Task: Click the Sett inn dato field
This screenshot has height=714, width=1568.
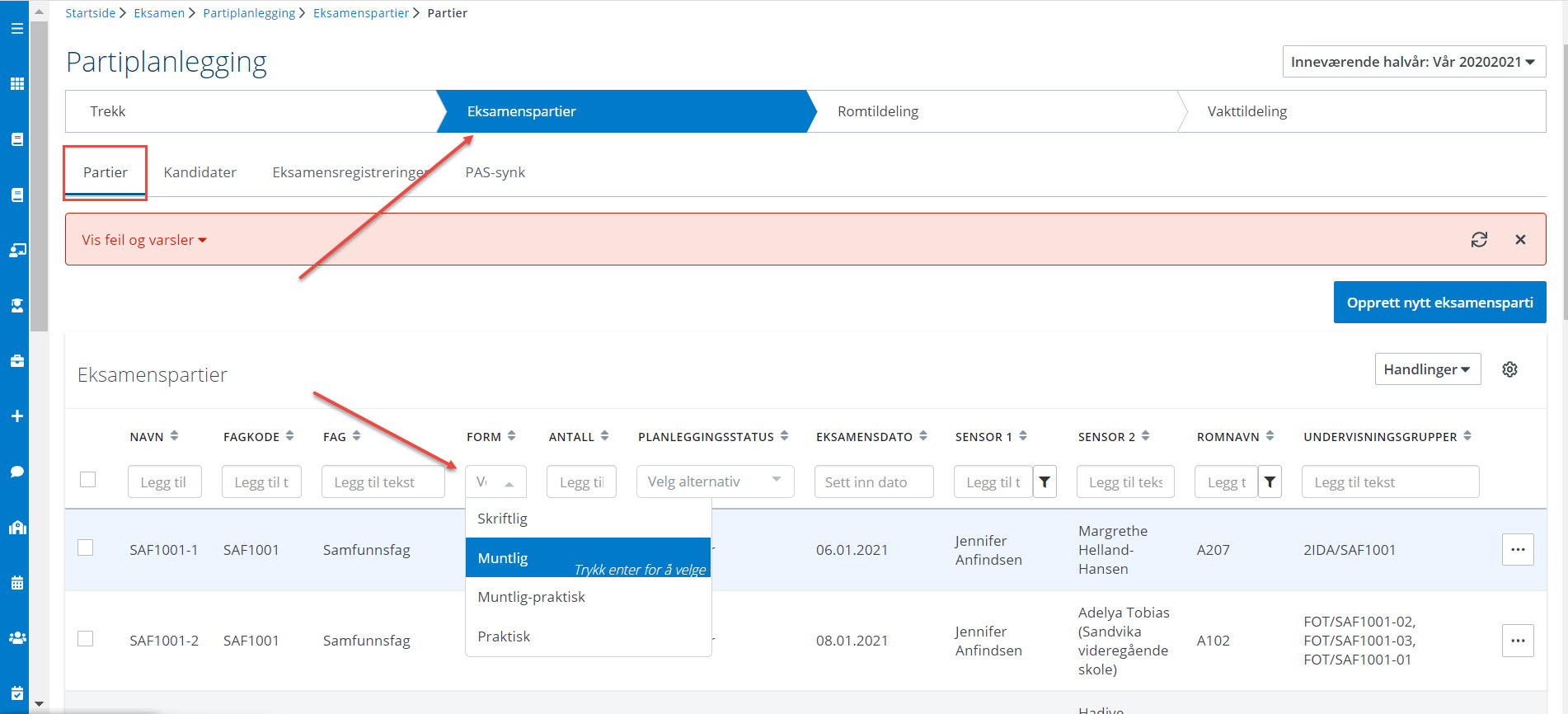Action: point(874,482)
